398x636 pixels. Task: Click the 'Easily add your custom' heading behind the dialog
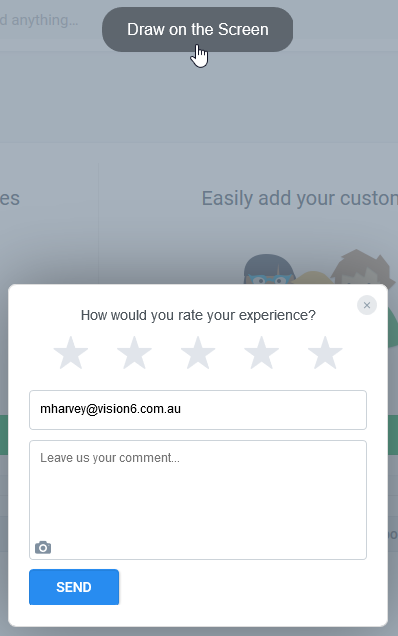[x=300, y=199]
